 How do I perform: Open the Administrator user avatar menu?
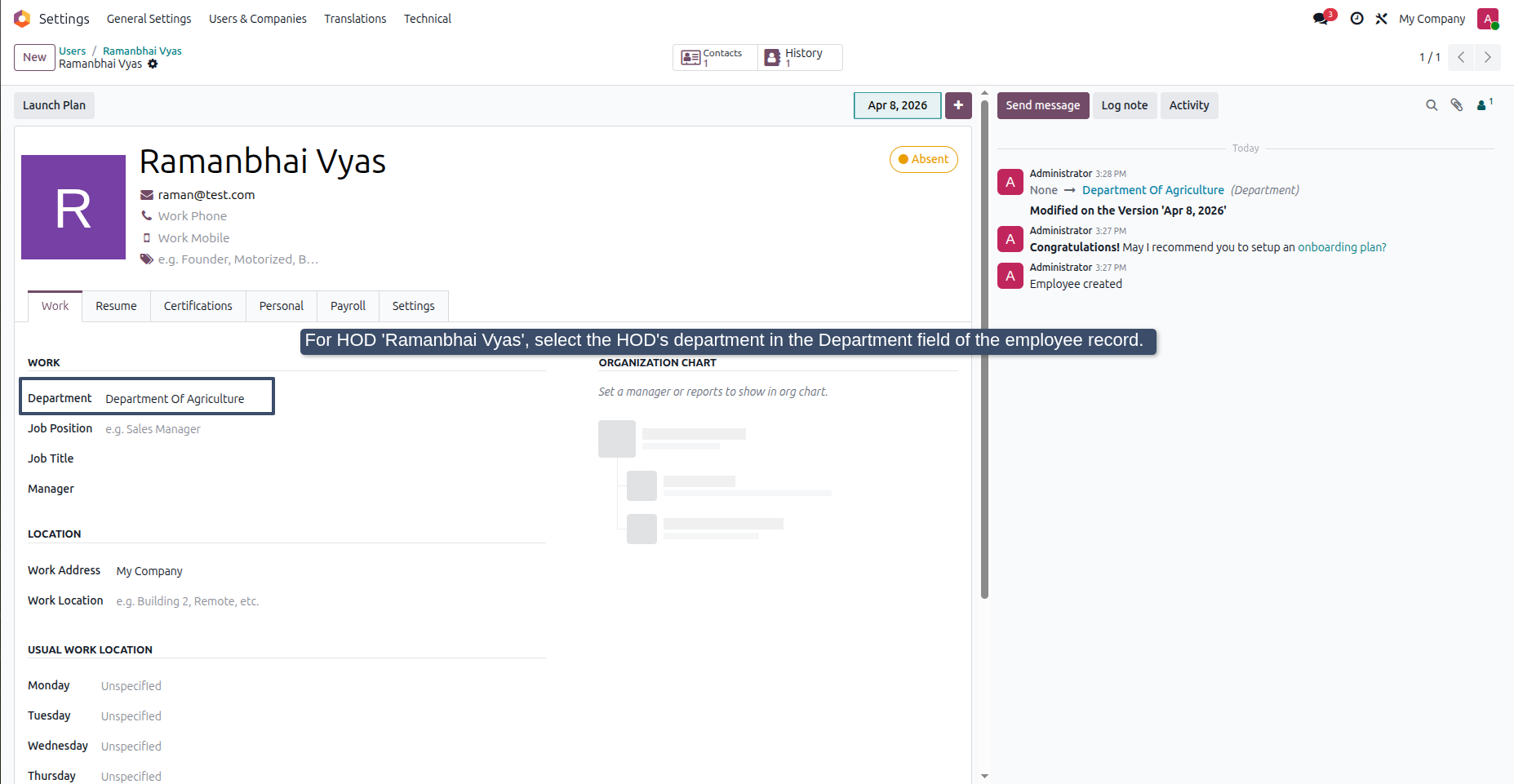tap(1488, 18)
